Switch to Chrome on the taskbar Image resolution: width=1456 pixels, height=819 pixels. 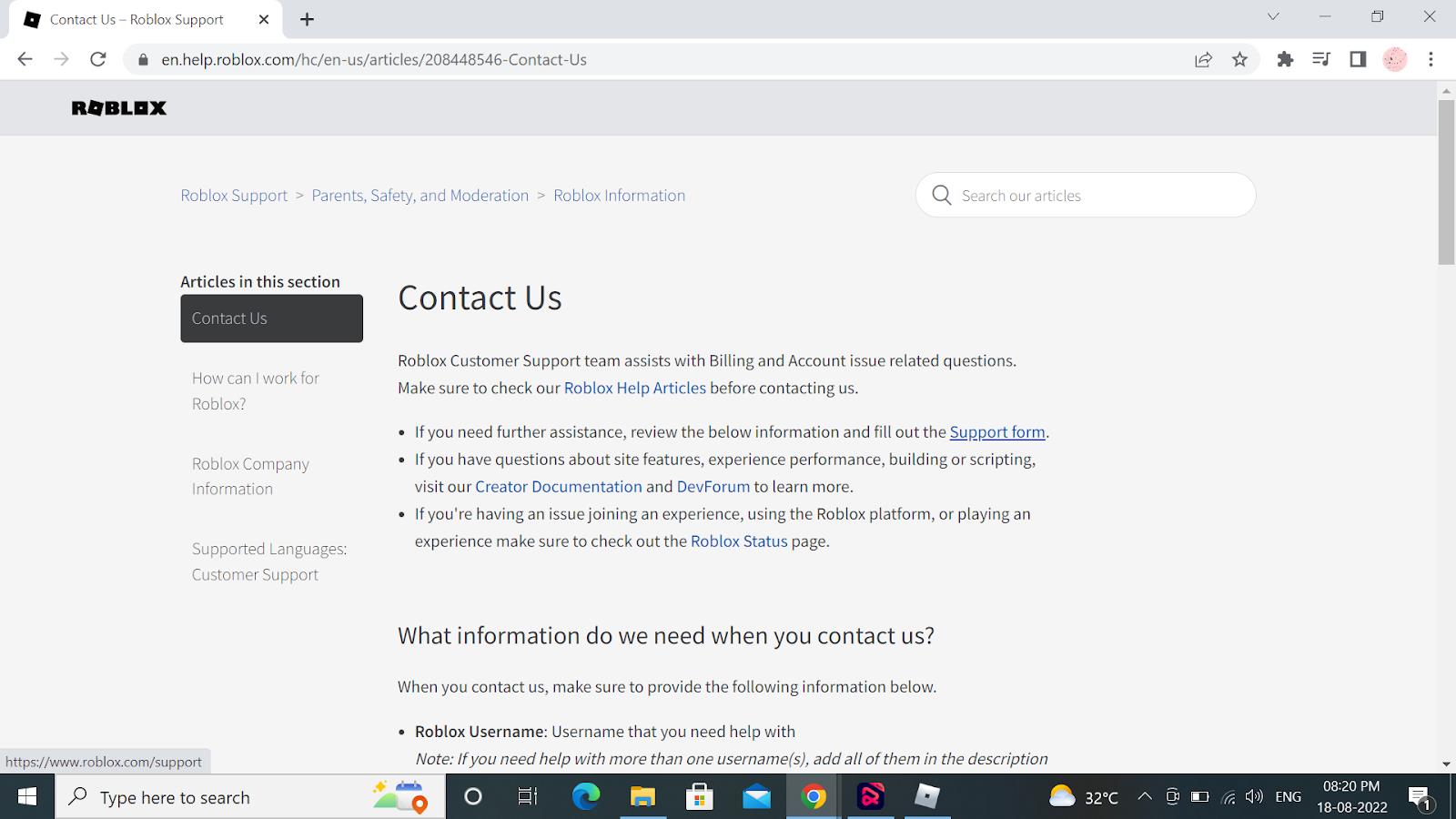click(814, 797)
